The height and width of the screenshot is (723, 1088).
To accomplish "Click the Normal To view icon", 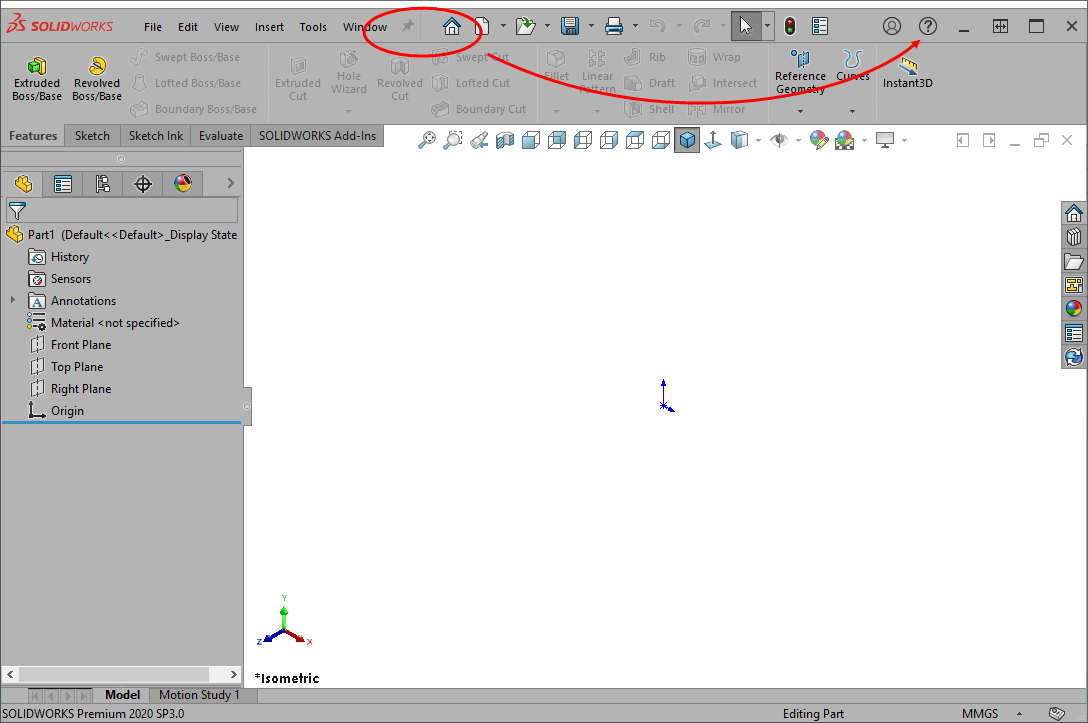I will click(713, 140).
